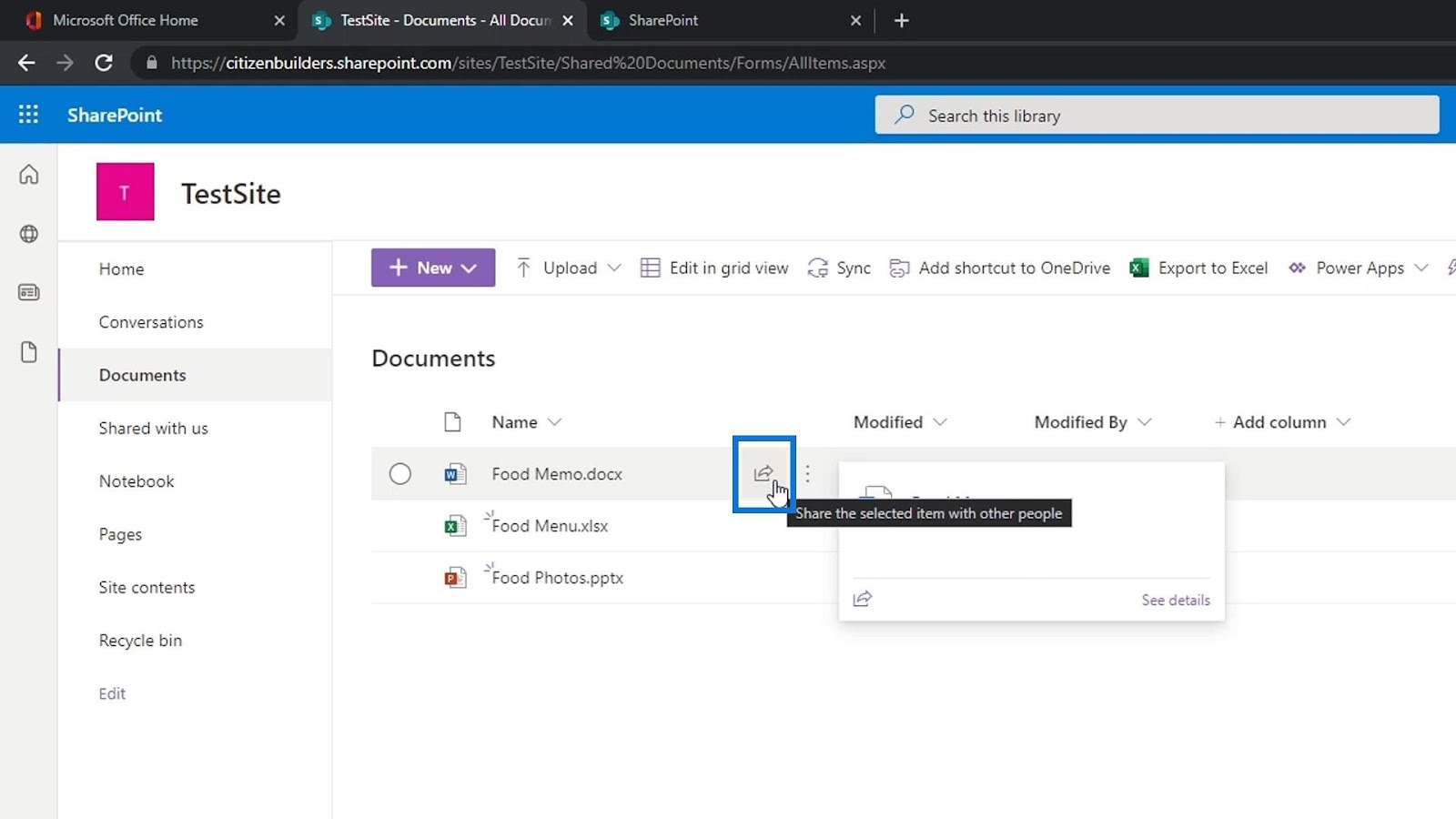Open Notebook in site navigation
Viewport: 1456px width, 819px height.
pyautogui.click(x=136, y=481)
